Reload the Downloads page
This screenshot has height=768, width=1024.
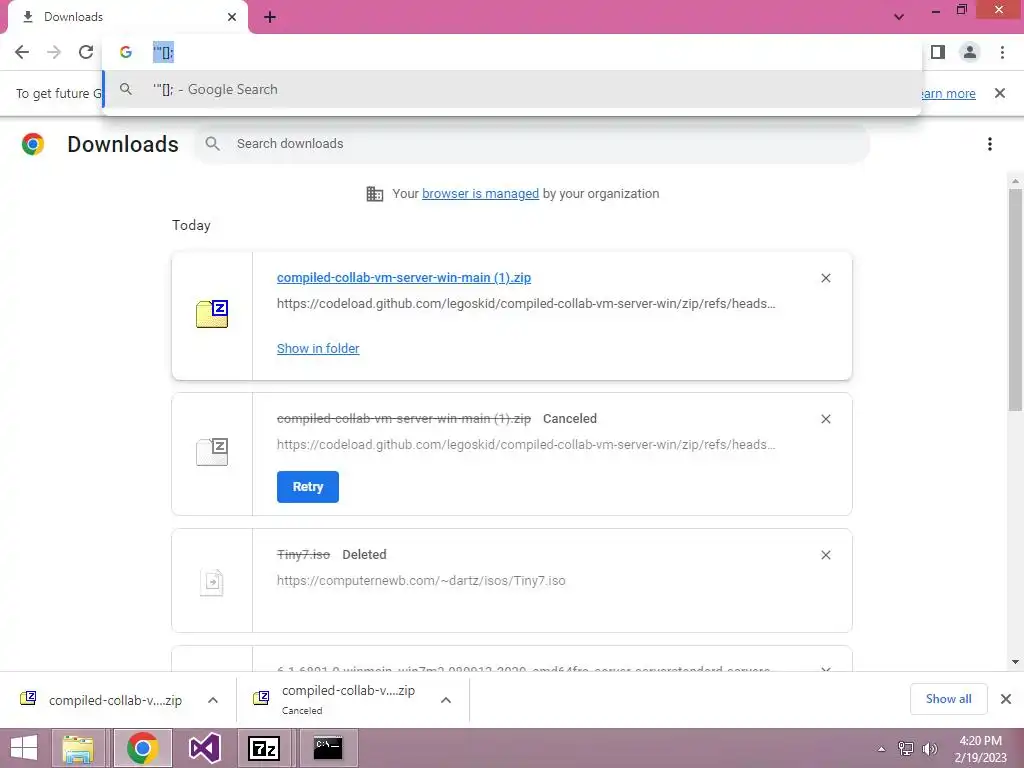point(86,52)
